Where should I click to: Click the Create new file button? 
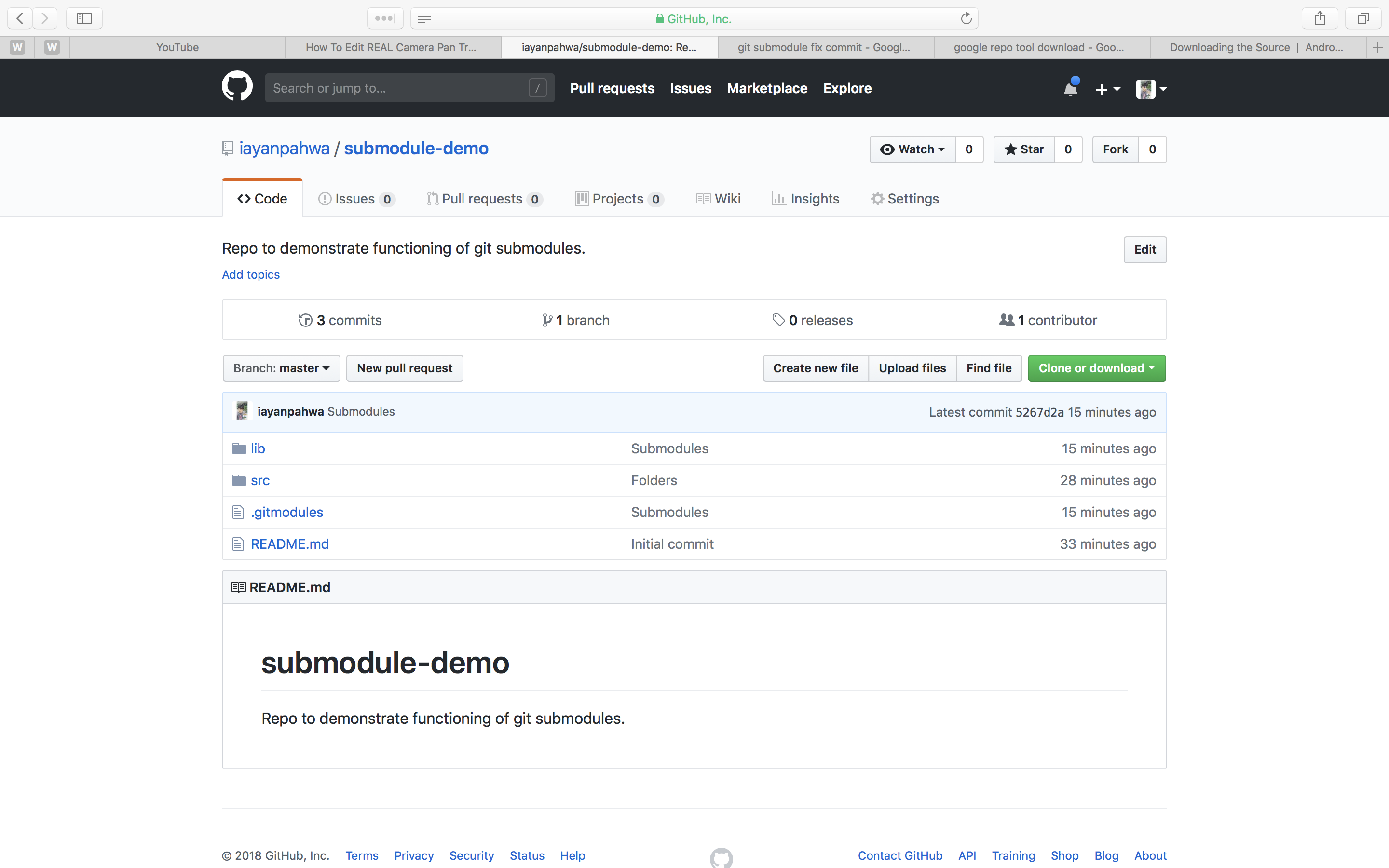pyautogui.click(x=815, y=368)
